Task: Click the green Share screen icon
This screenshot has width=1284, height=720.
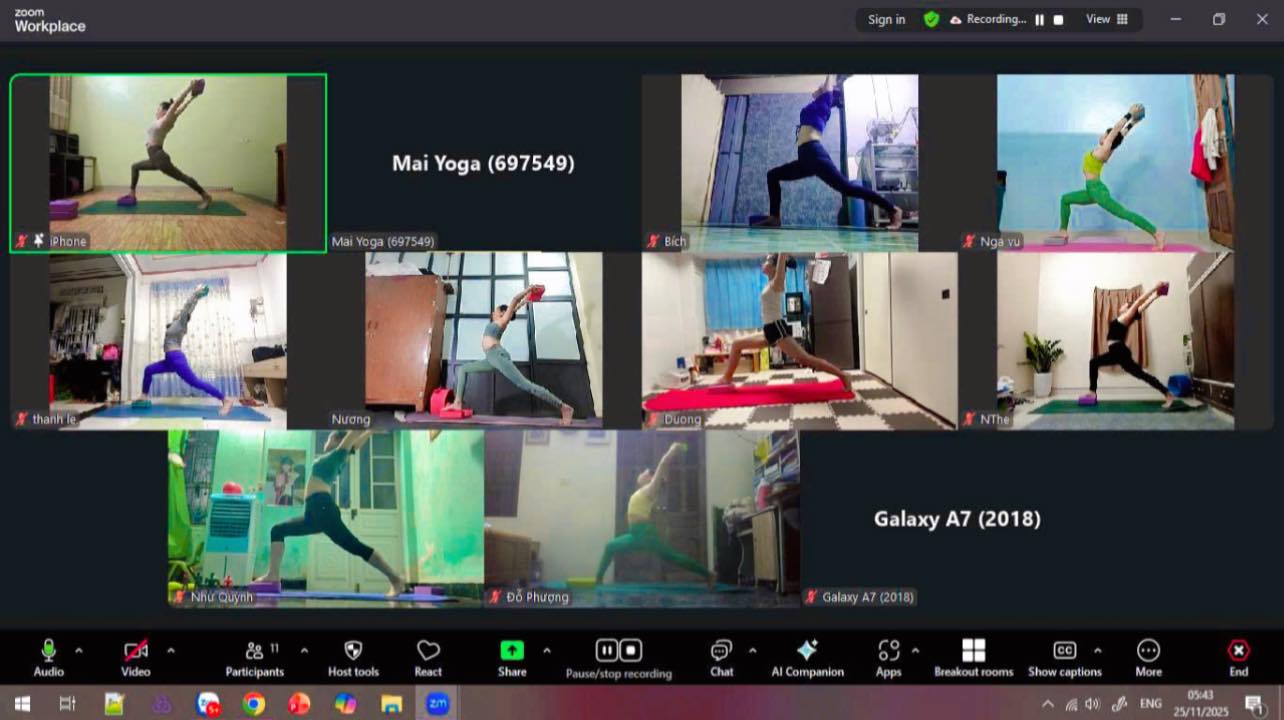Action: pos(512,651)
